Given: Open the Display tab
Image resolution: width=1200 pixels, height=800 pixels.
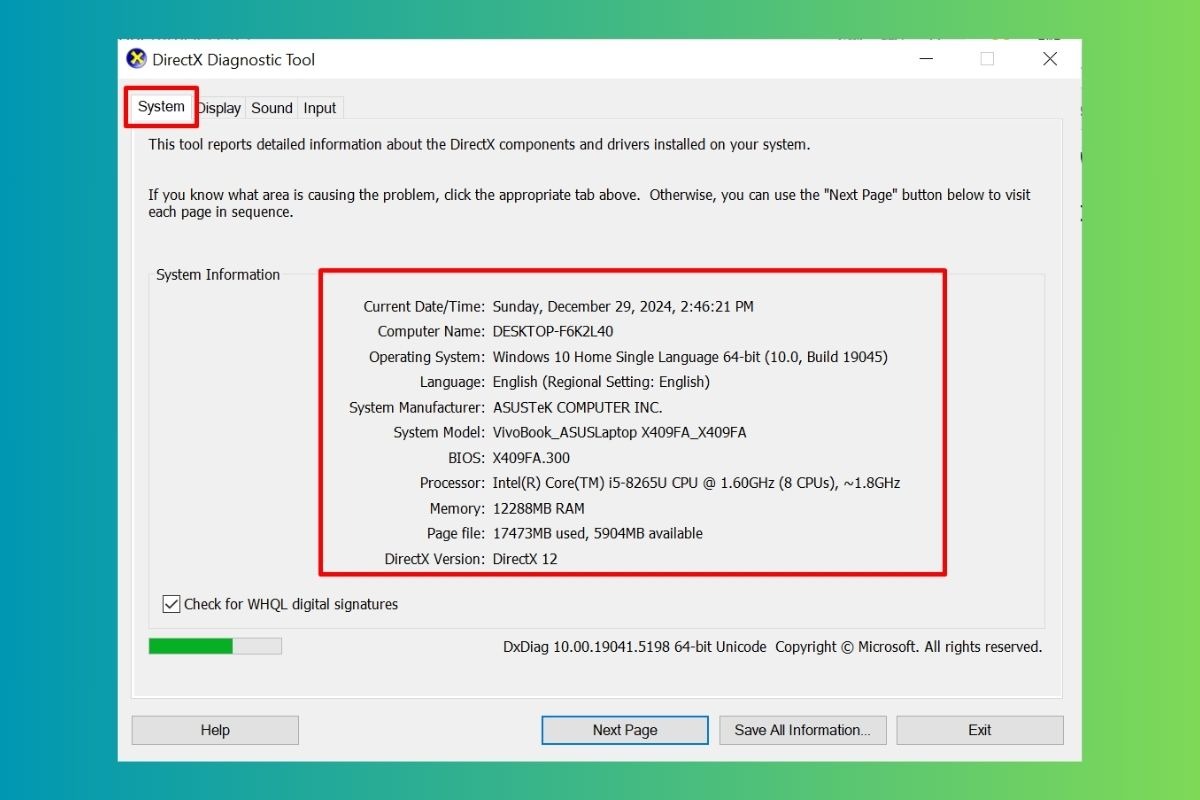Looking at the screenshot, I should pos(219,108).
